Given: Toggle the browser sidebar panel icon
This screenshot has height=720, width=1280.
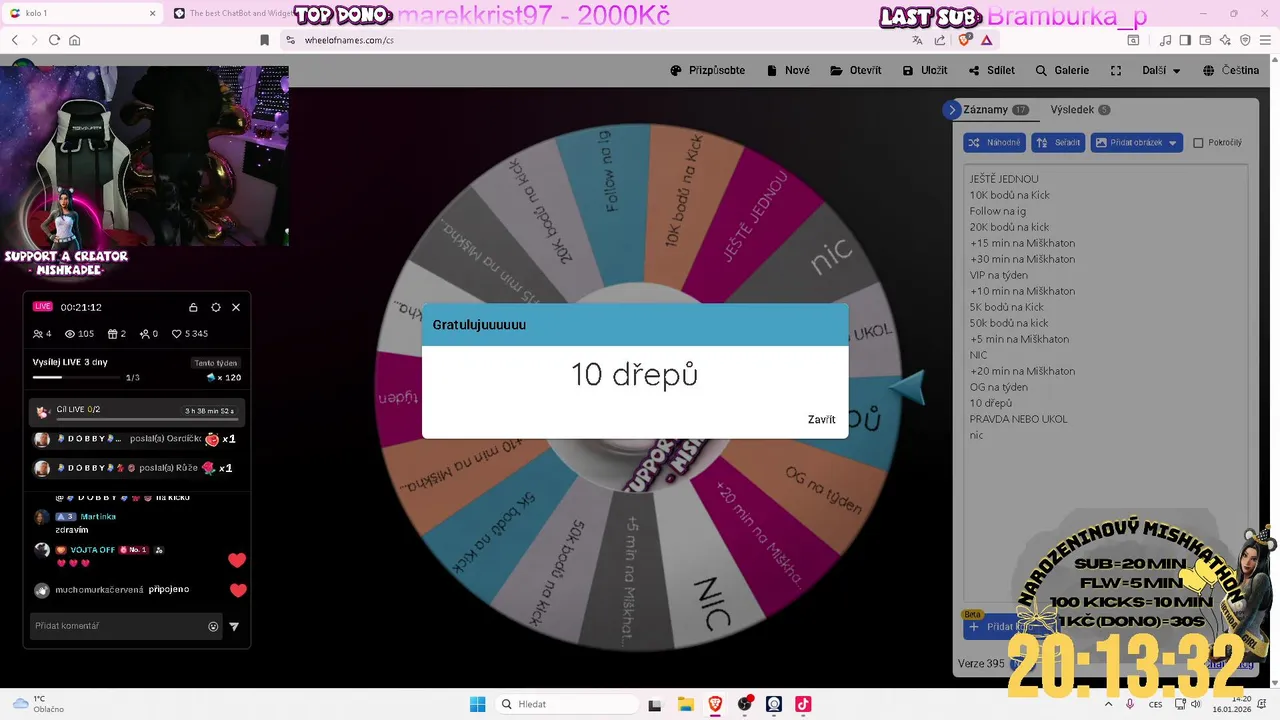Looking at the screenshot, I should pyautogui.click(x=1185, y=40).
